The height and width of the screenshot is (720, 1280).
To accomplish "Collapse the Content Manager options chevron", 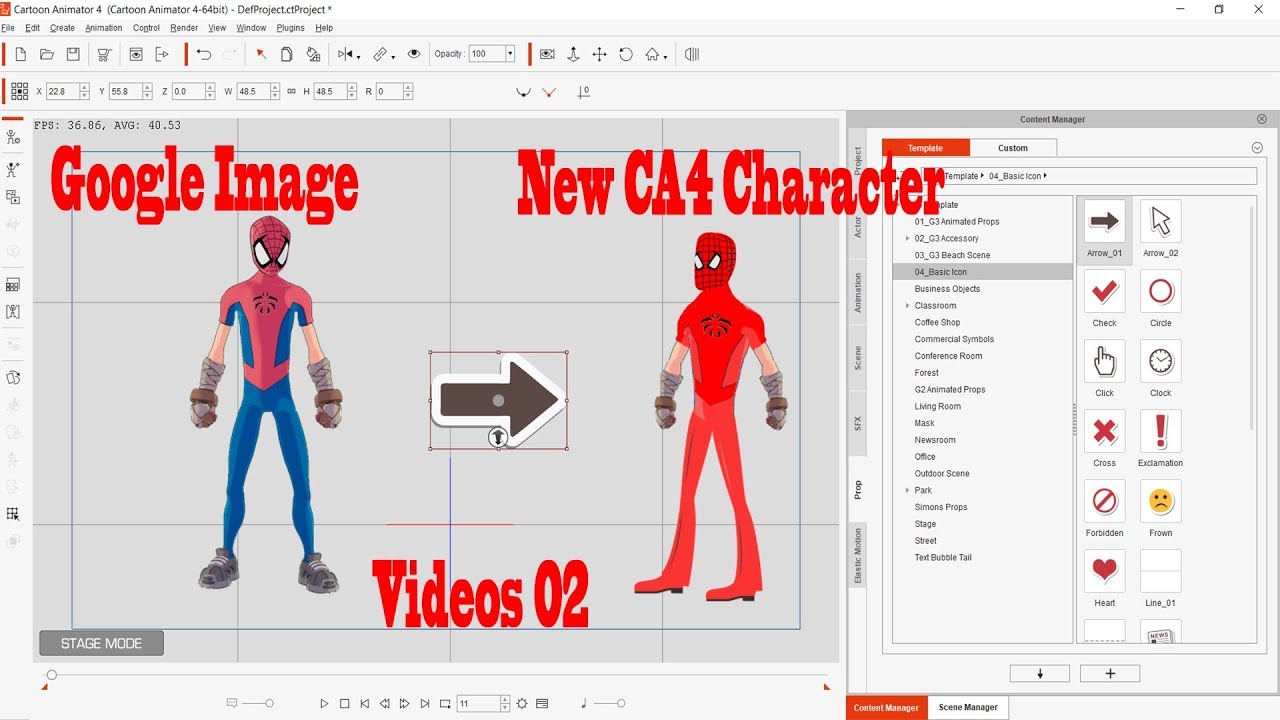I will pos(1257,148).
